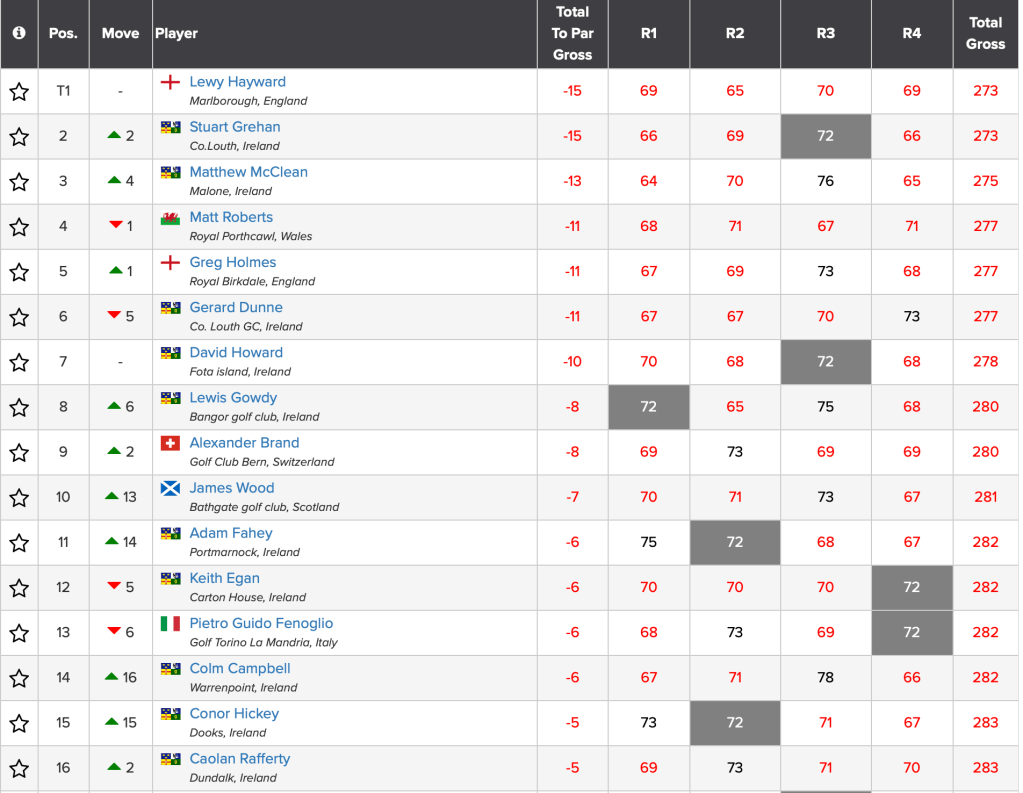Screen dimensions: 1023x793
Task: Click Keith Egan's highlighted R4 score
Action: 911,587
